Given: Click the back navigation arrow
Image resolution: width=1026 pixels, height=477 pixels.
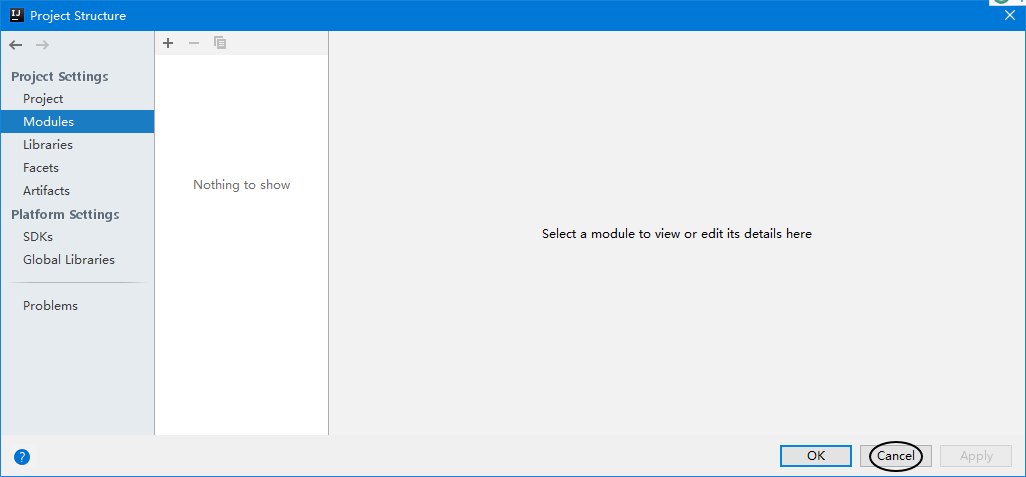Looking at the screenshot, I should pos(16,45).
